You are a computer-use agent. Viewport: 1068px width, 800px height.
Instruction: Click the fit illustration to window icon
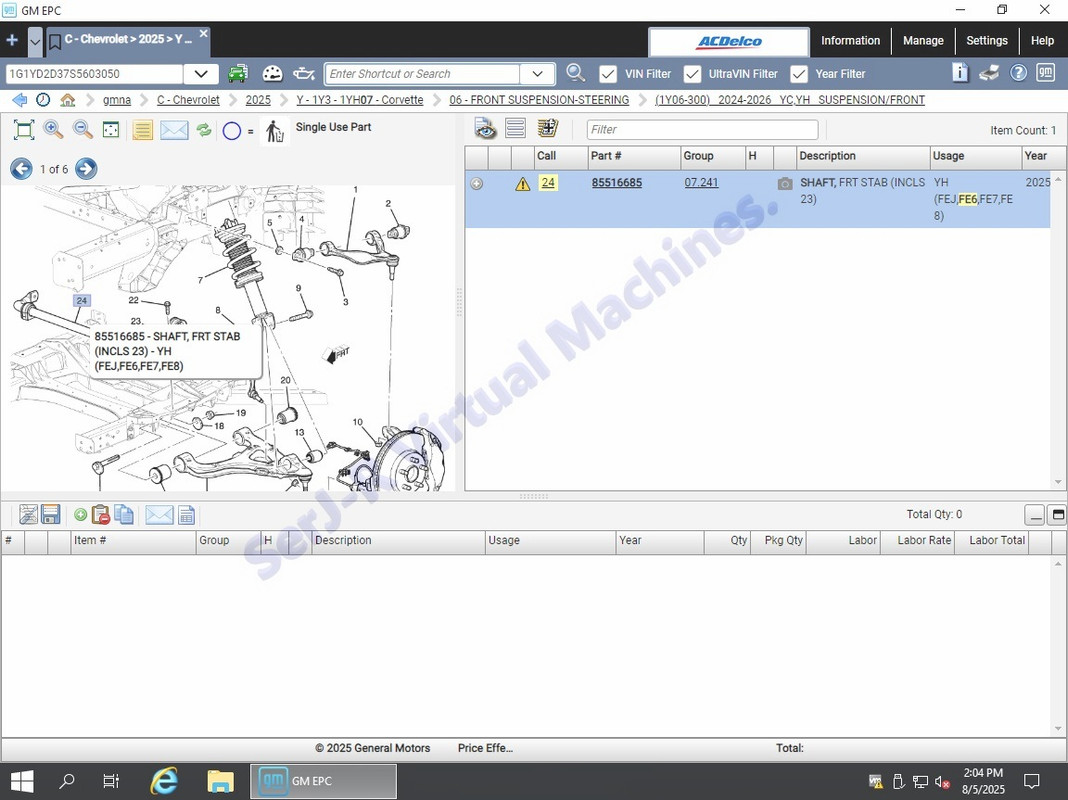24,129
